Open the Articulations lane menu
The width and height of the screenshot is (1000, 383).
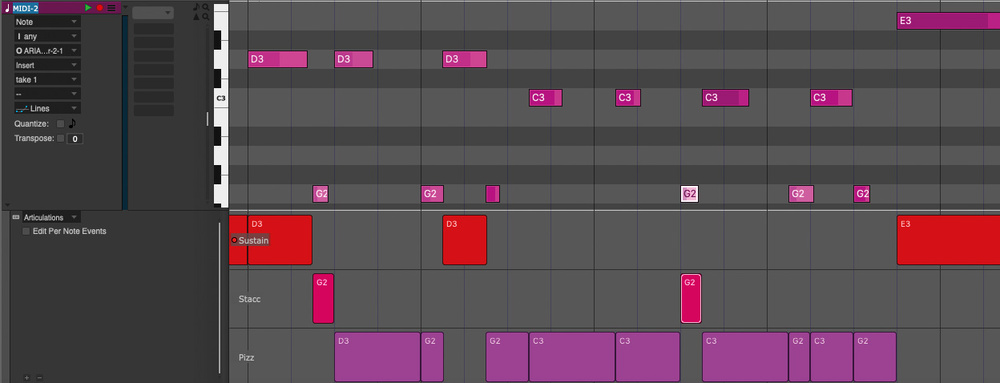coord(52,217)
